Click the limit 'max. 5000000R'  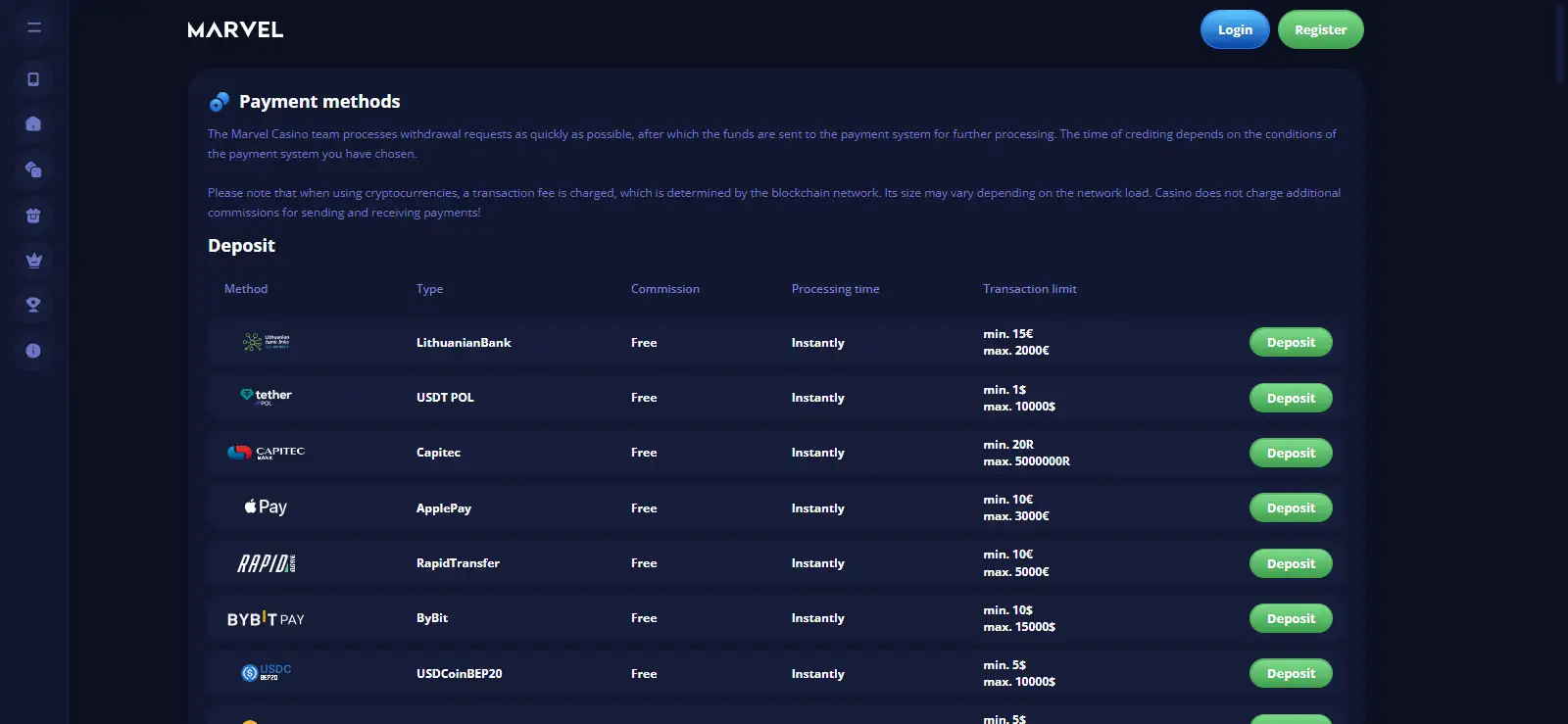[1026, 461]
